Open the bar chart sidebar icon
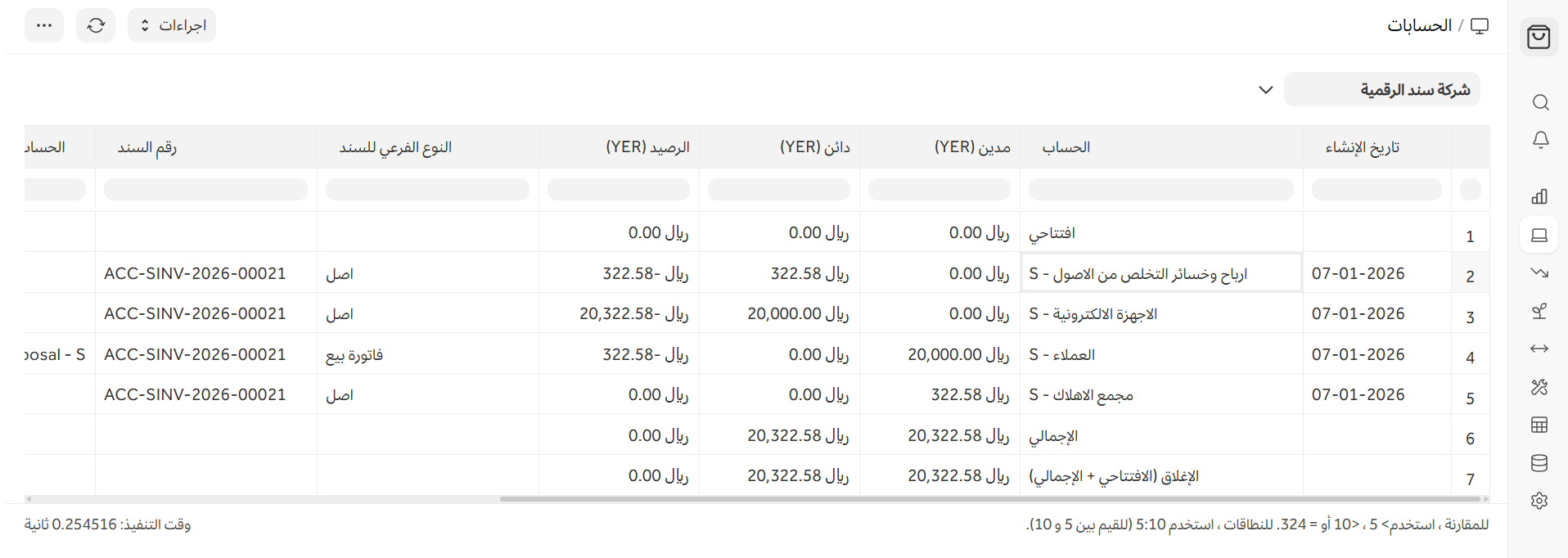The height and width of the screenshot is (558, 1568). [x=1539, y=196]
